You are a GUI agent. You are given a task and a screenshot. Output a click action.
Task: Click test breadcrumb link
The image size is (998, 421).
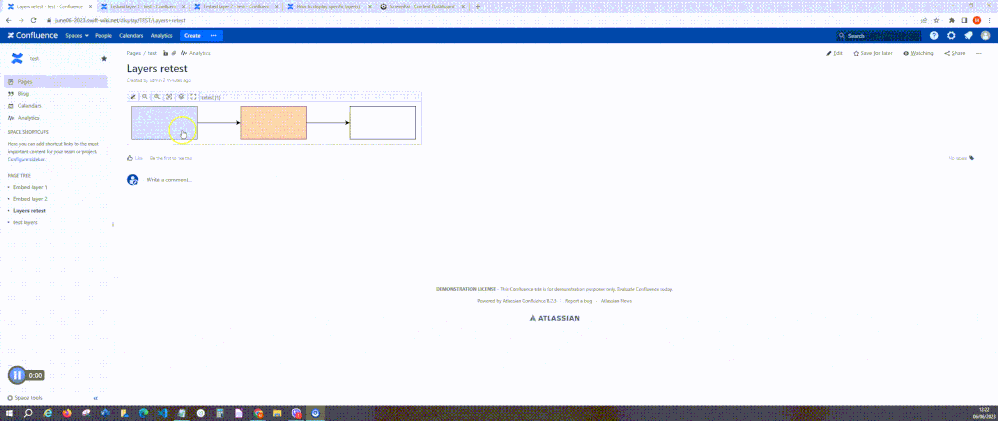tap(152, 54)
